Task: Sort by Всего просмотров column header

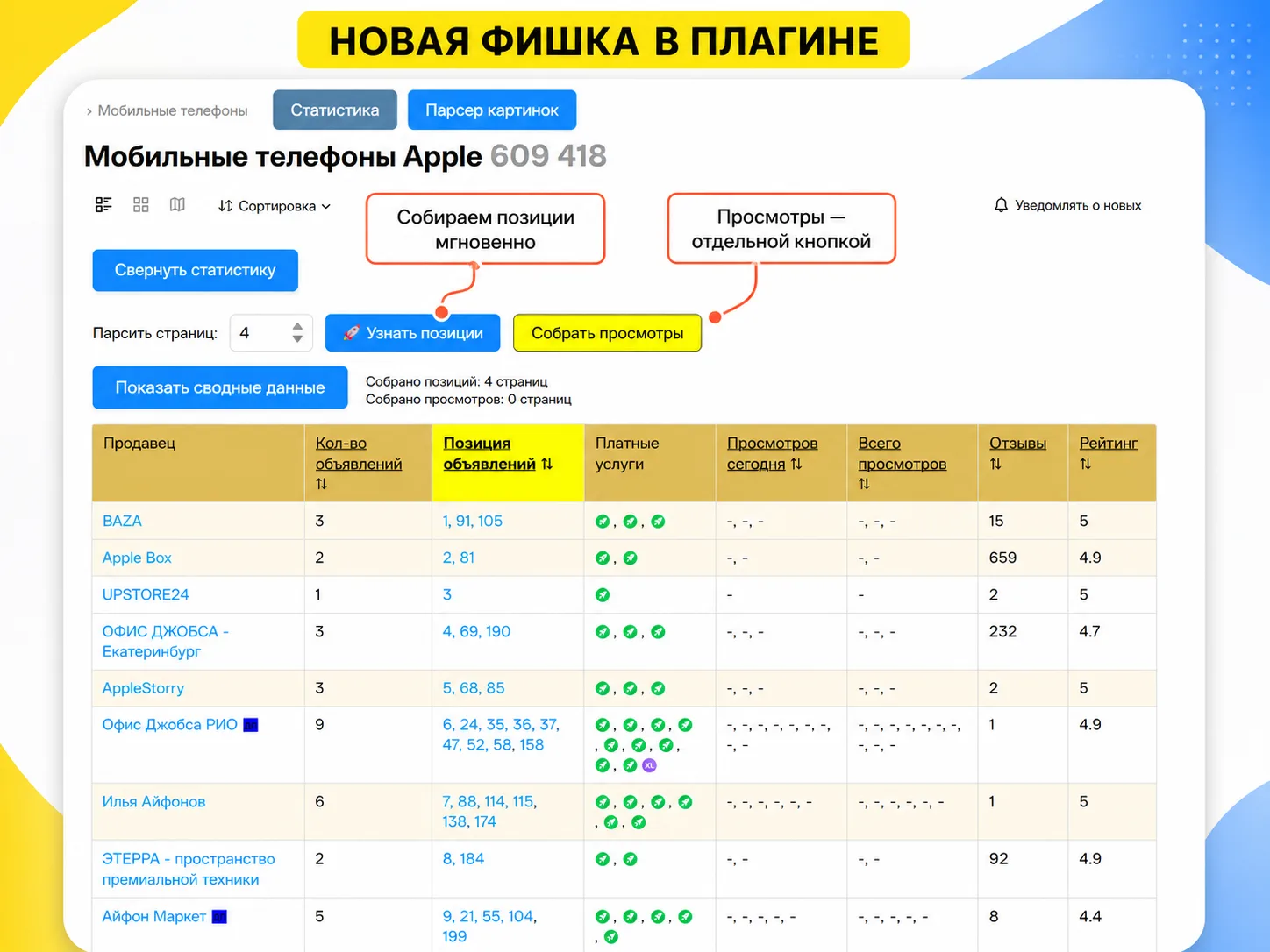Action: [x=902, y=454]
